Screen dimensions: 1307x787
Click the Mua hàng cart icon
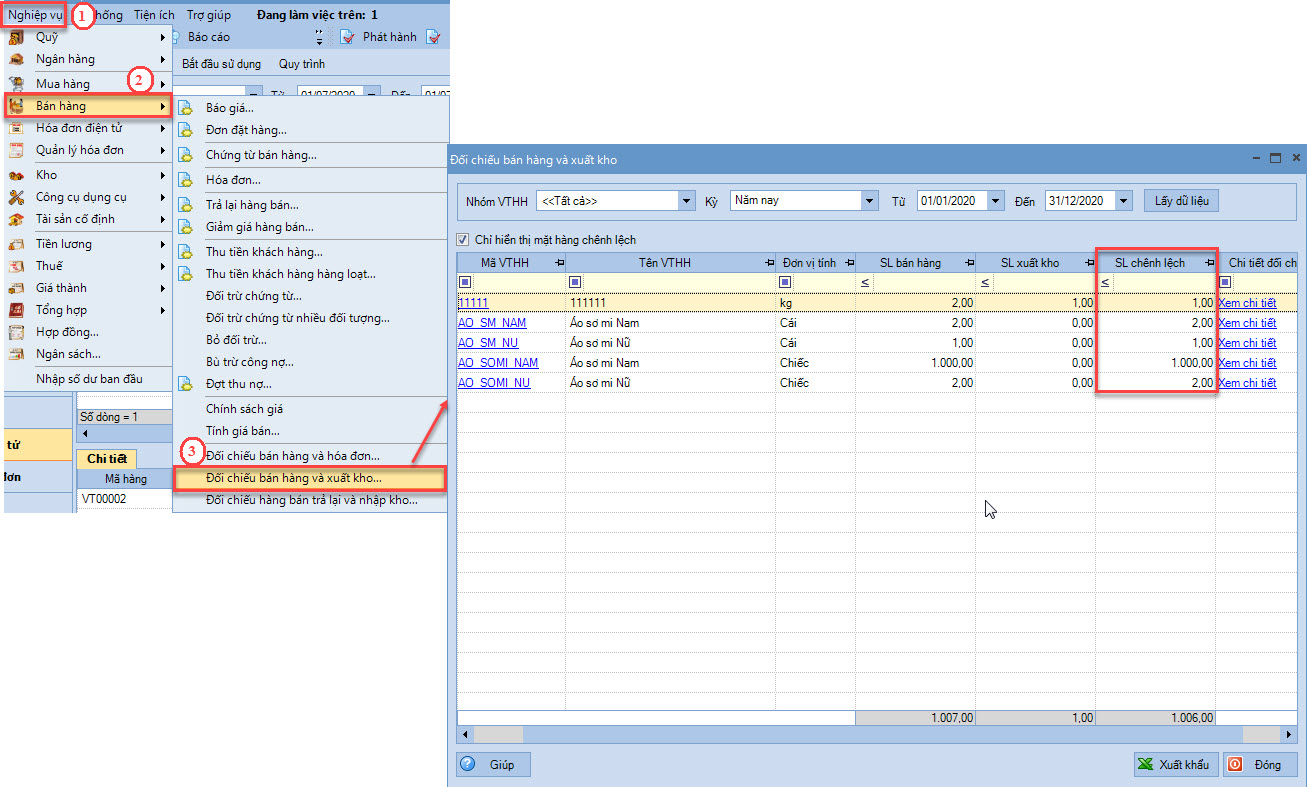point(16,84)
